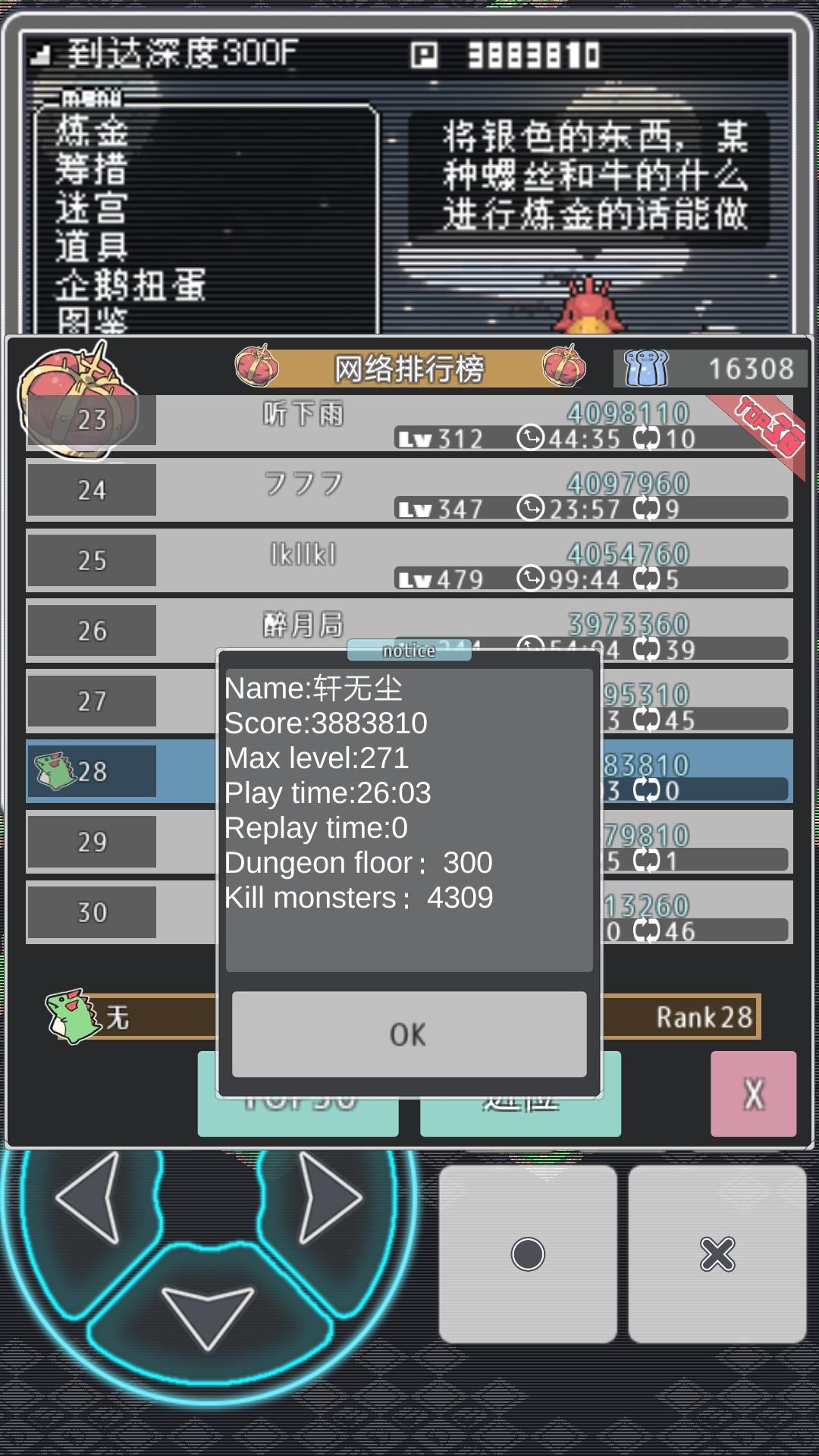This screenshot has height=1456, width=819.
Task: Tap the left arrow on the d-pad
Action: coord(89,1198)
